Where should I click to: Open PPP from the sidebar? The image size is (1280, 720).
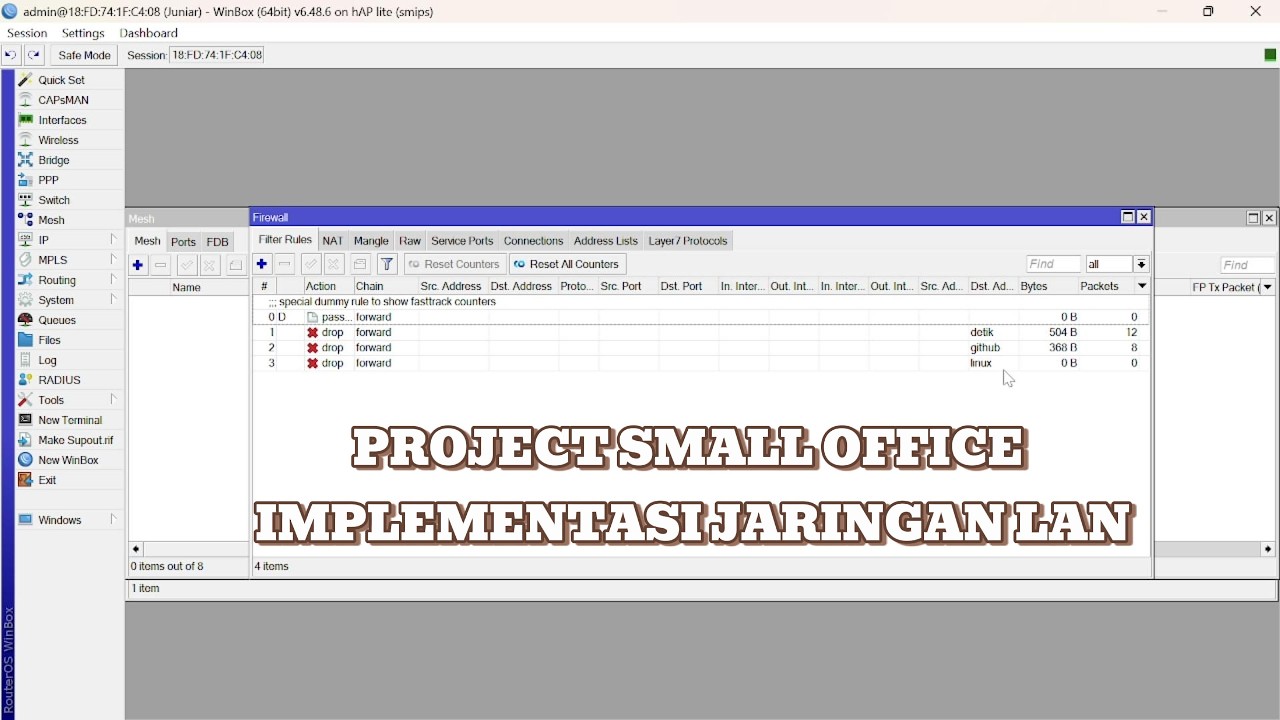click(48, 180)
